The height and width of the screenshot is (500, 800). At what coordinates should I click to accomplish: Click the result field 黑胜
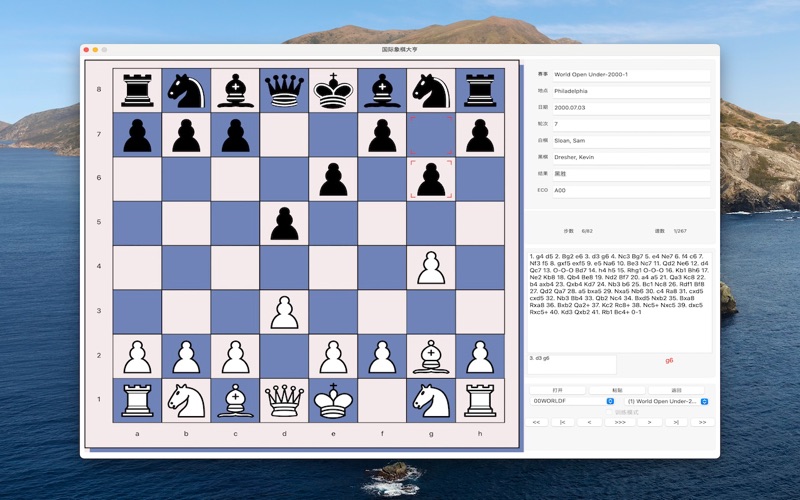point(631,174)
